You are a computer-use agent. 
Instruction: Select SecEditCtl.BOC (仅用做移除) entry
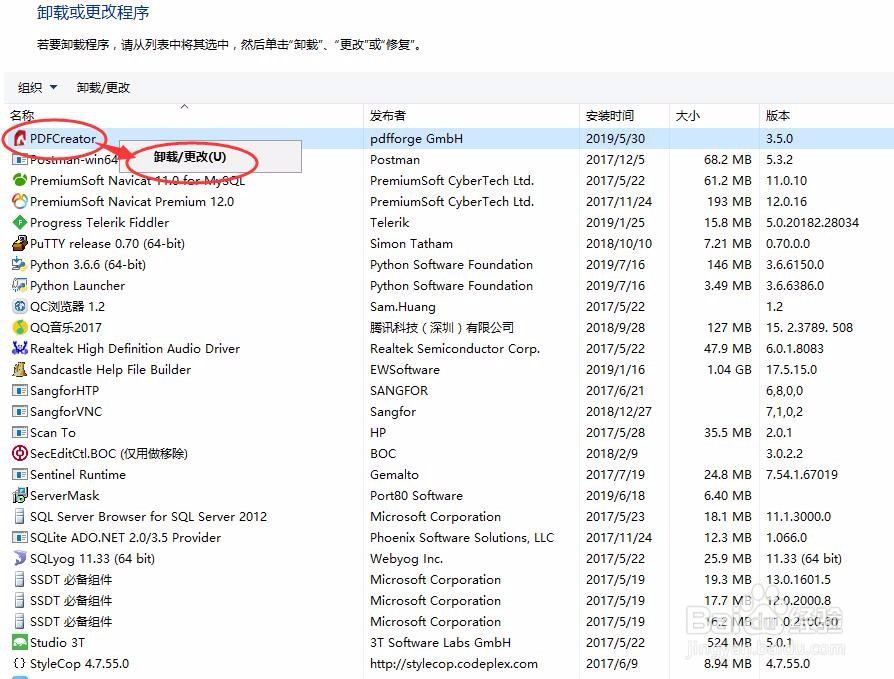[x=108, y=453]
